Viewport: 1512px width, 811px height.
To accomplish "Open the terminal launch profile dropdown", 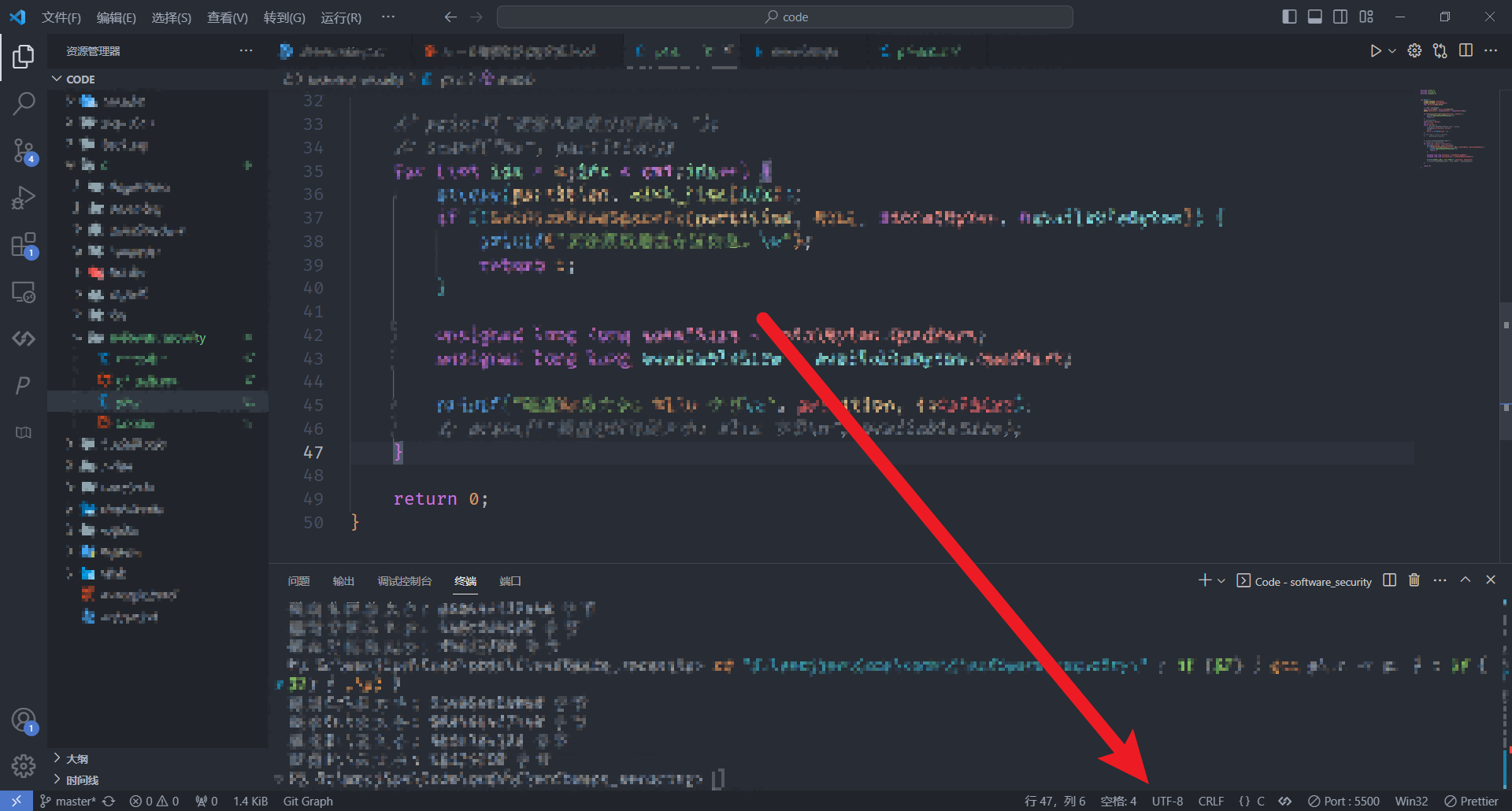I will pyautogui.click(x=1221, y=580).
